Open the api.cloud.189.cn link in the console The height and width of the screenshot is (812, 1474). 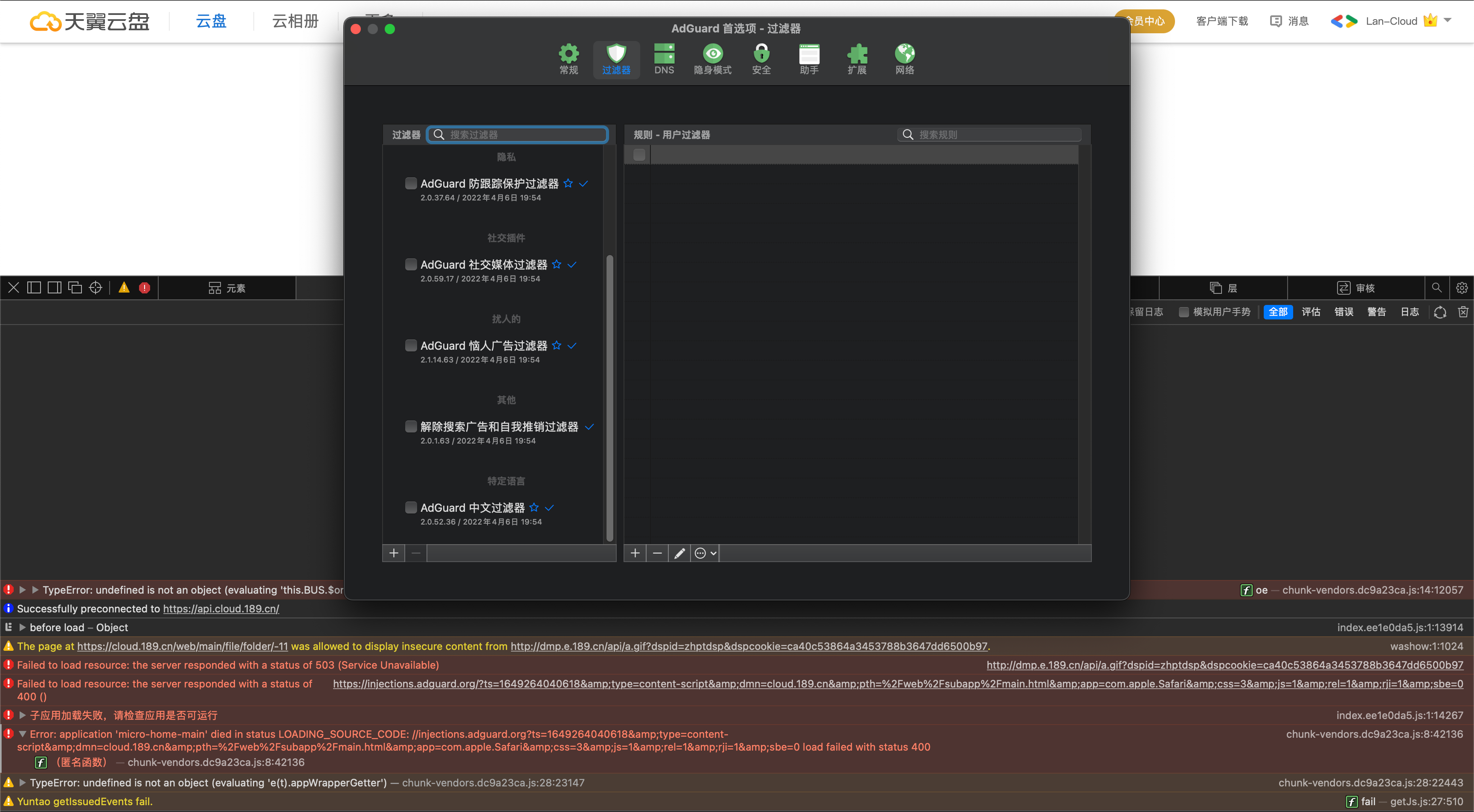221,608
